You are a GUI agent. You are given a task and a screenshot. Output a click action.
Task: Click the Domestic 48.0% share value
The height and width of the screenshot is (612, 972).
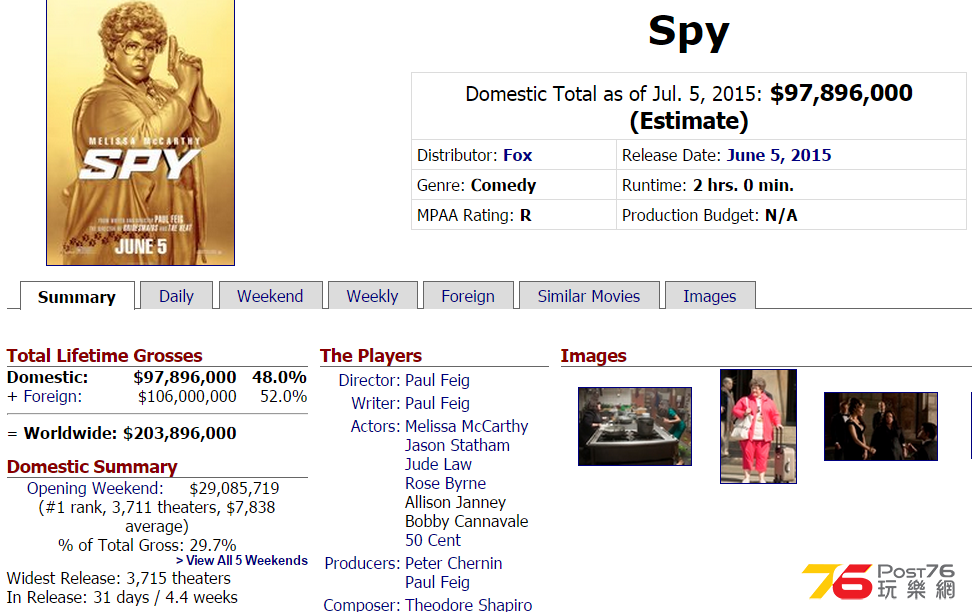tap(279, 377)
